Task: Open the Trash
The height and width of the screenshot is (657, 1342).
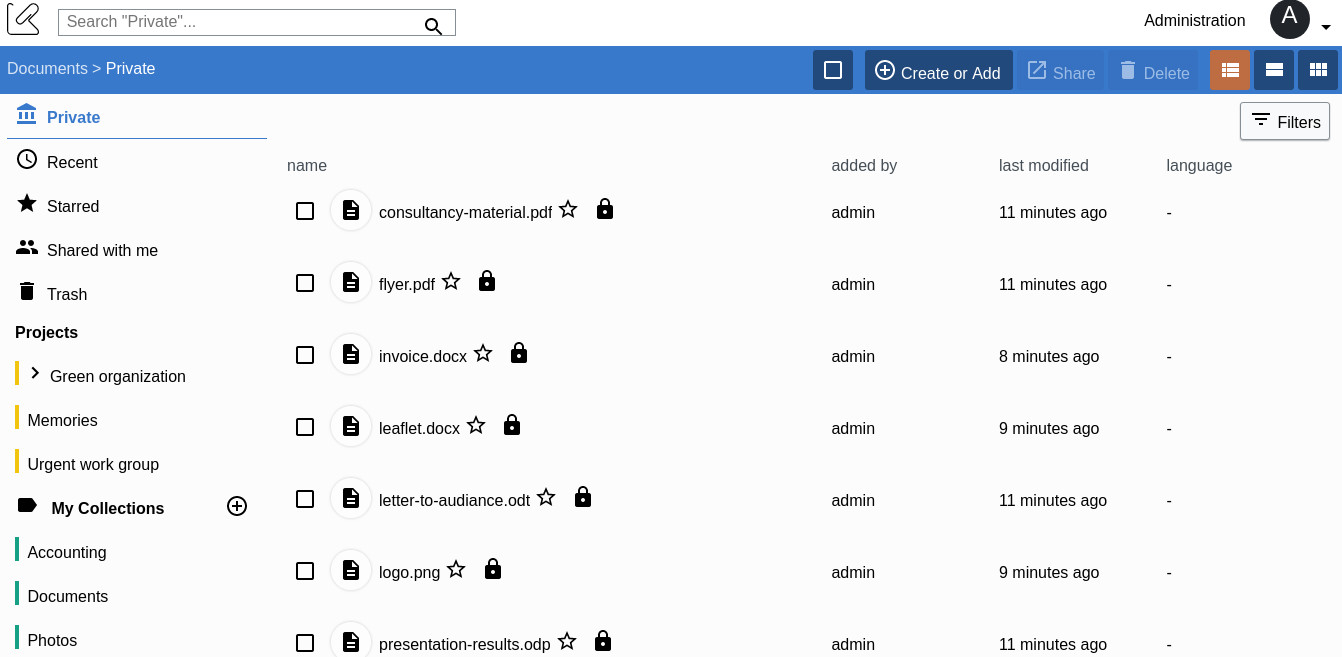Action: [x=67, y=294]
